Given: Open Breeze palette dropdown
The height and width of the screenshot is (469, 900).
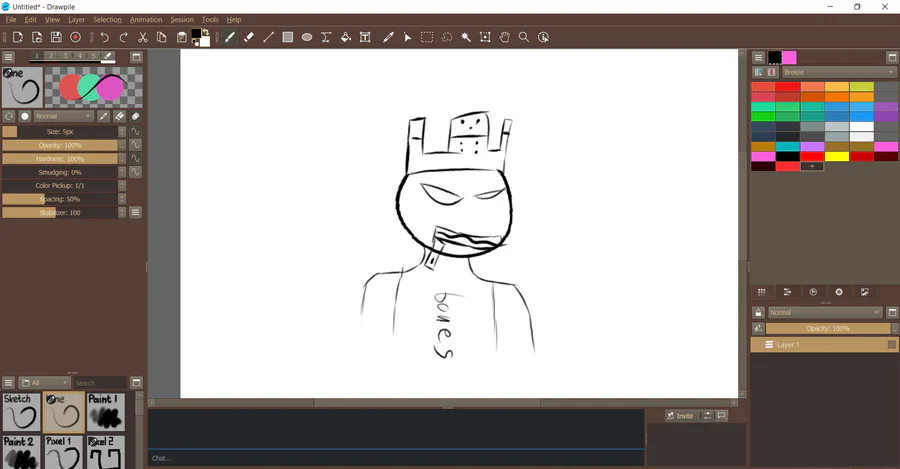Looking at the screenshot, I should click(x=839, y=72).
